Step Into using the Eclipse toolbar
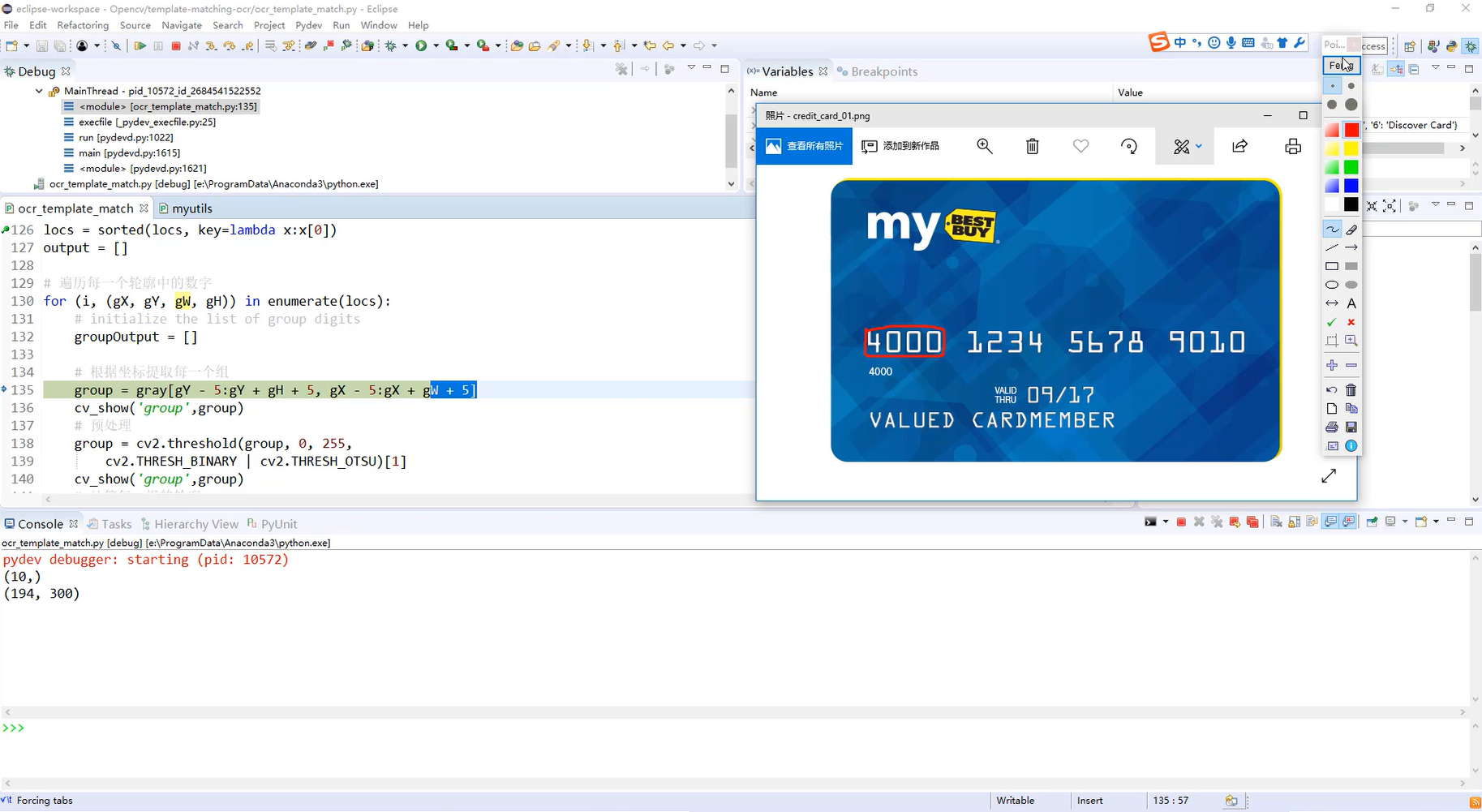The image size is (1482, 812). pos(211,46)
